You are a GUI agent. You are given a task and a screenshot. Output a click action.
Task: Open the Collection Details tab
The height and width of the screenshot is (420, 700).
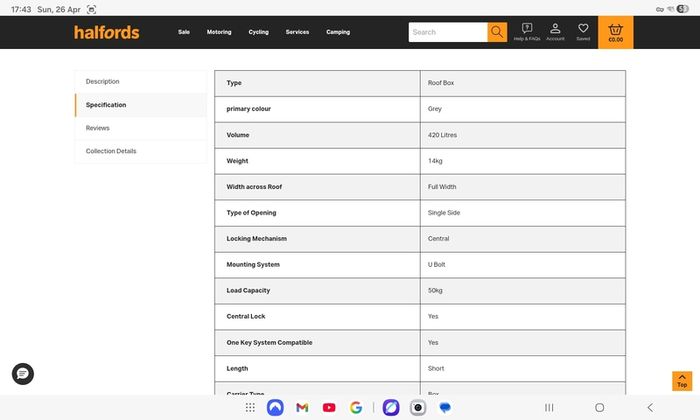pos(141,151)
